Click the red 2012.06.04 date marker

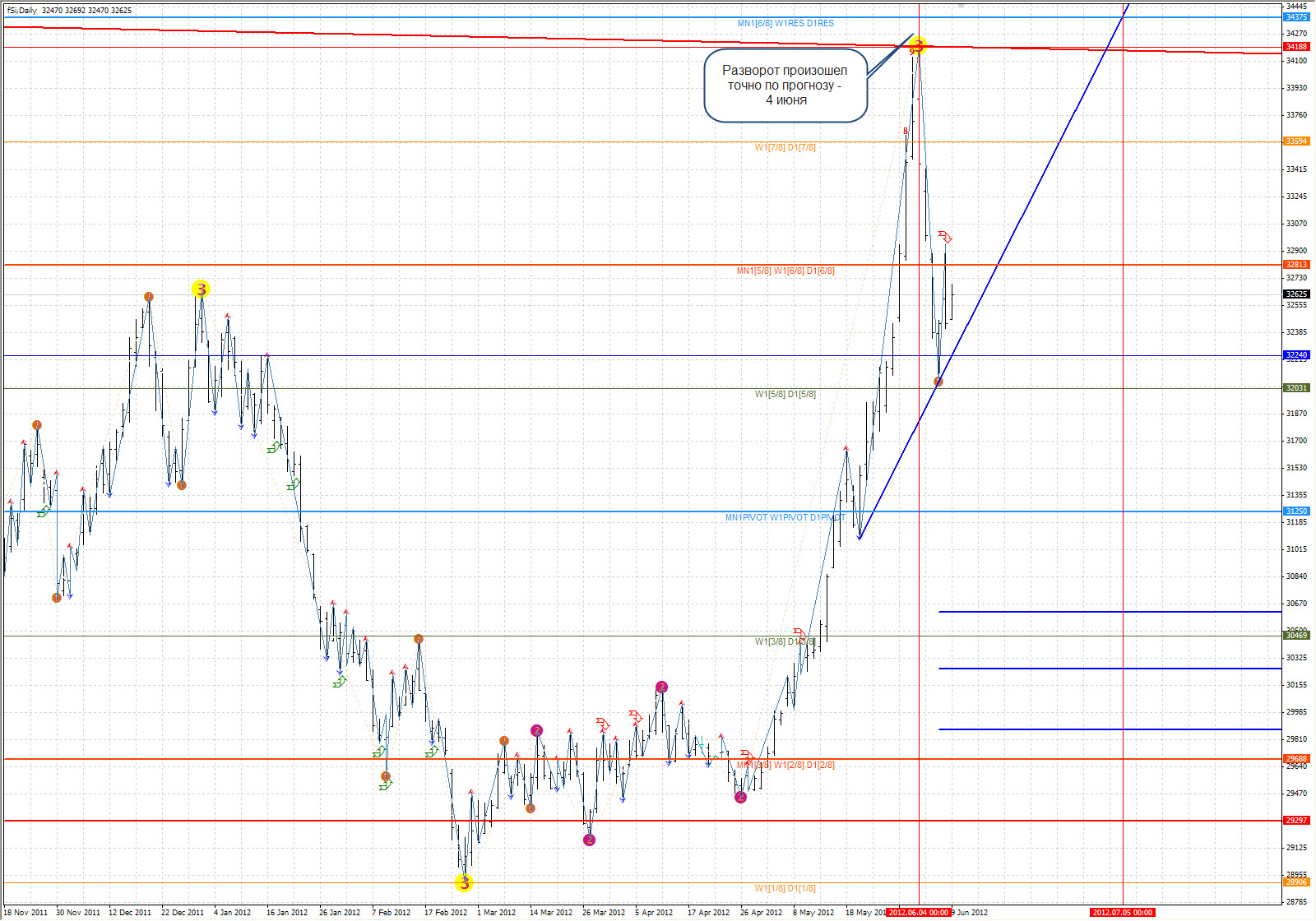[x=919, y=912]
